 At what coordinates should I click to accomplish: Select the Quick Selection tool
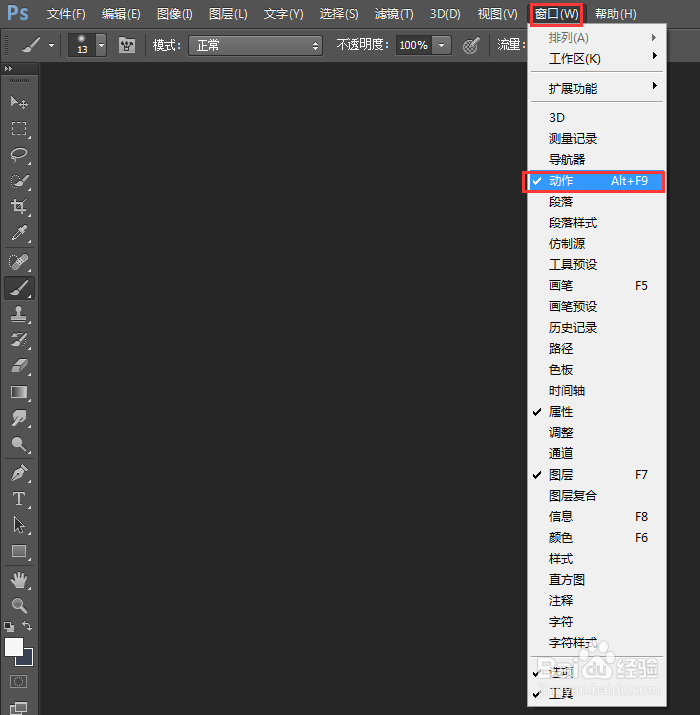click(x=19, y=181)
